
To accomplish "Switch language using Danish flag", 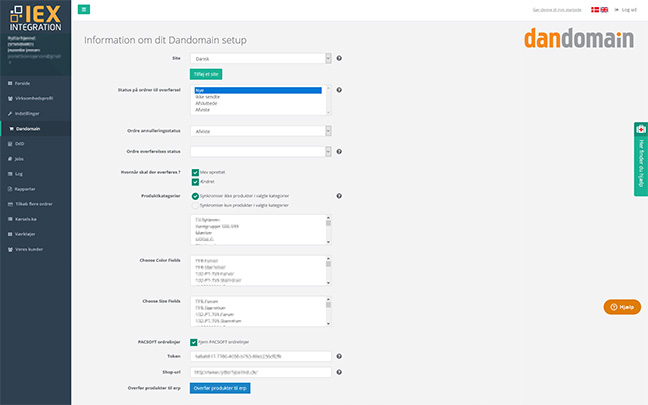I will pyautogui.click(x=595, y=10).
